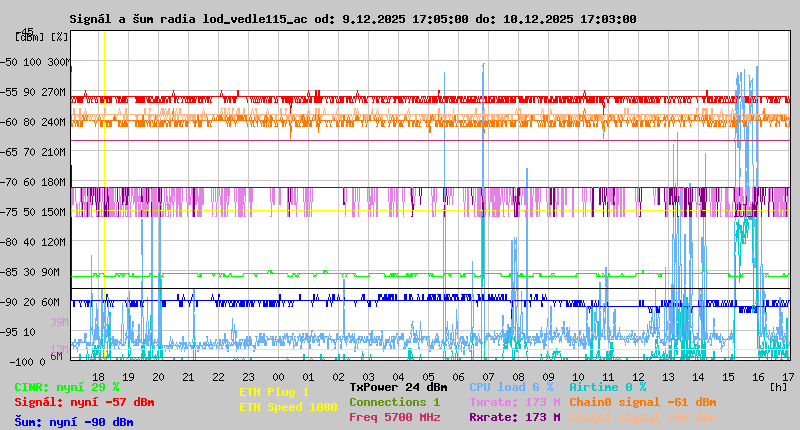800x430 pixels.
Task: Click the Txrate 173 M legend entry
Action: [514, 402]
